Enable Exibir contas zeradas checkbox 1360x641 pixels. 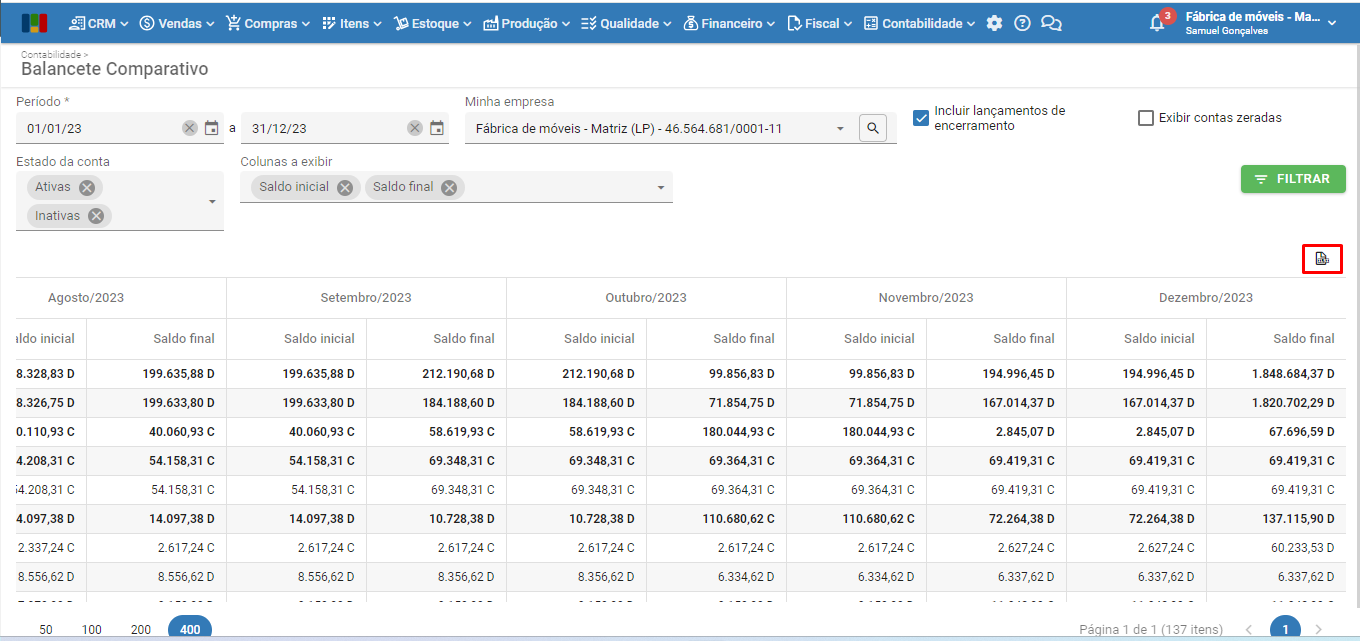pos(1146,118)
